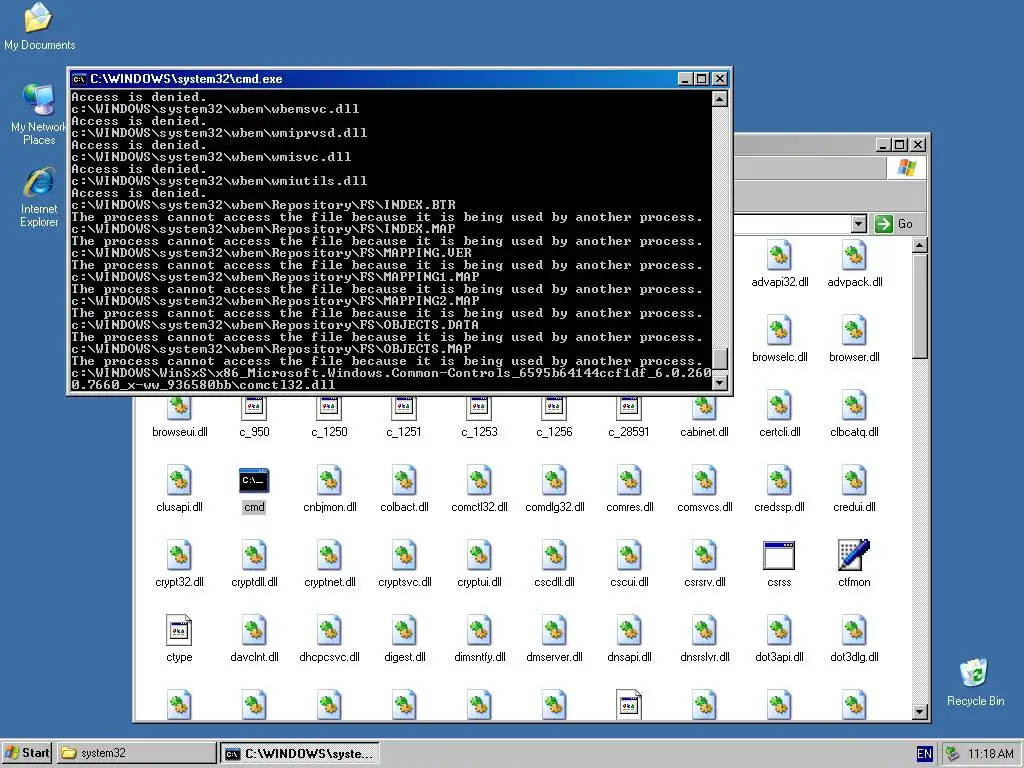Open the address bar dropdown in Explorer

859,224
